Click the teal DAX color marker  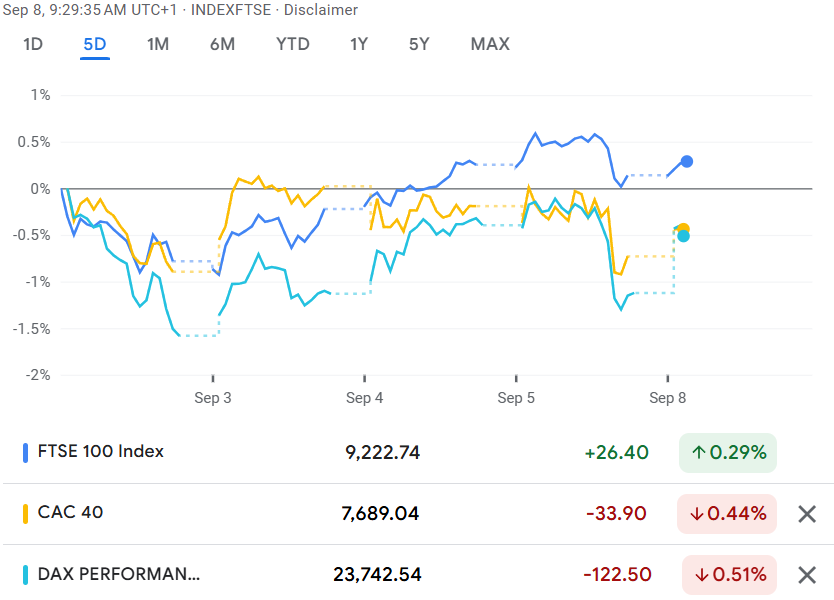point(25,575)
